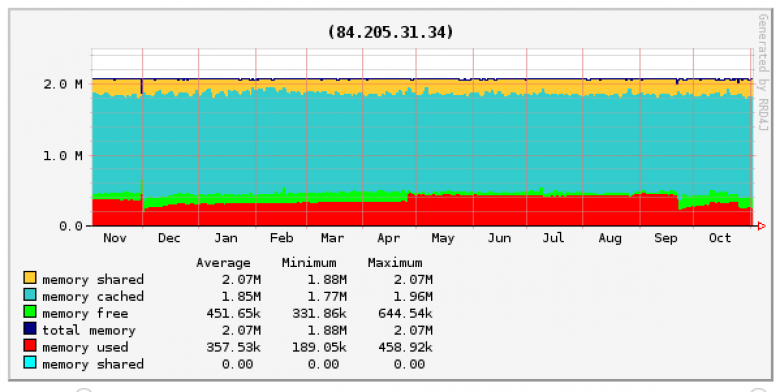Click the orange memory shared legend swatch
This screenshot has width=780, height=392.
(30, 278)
